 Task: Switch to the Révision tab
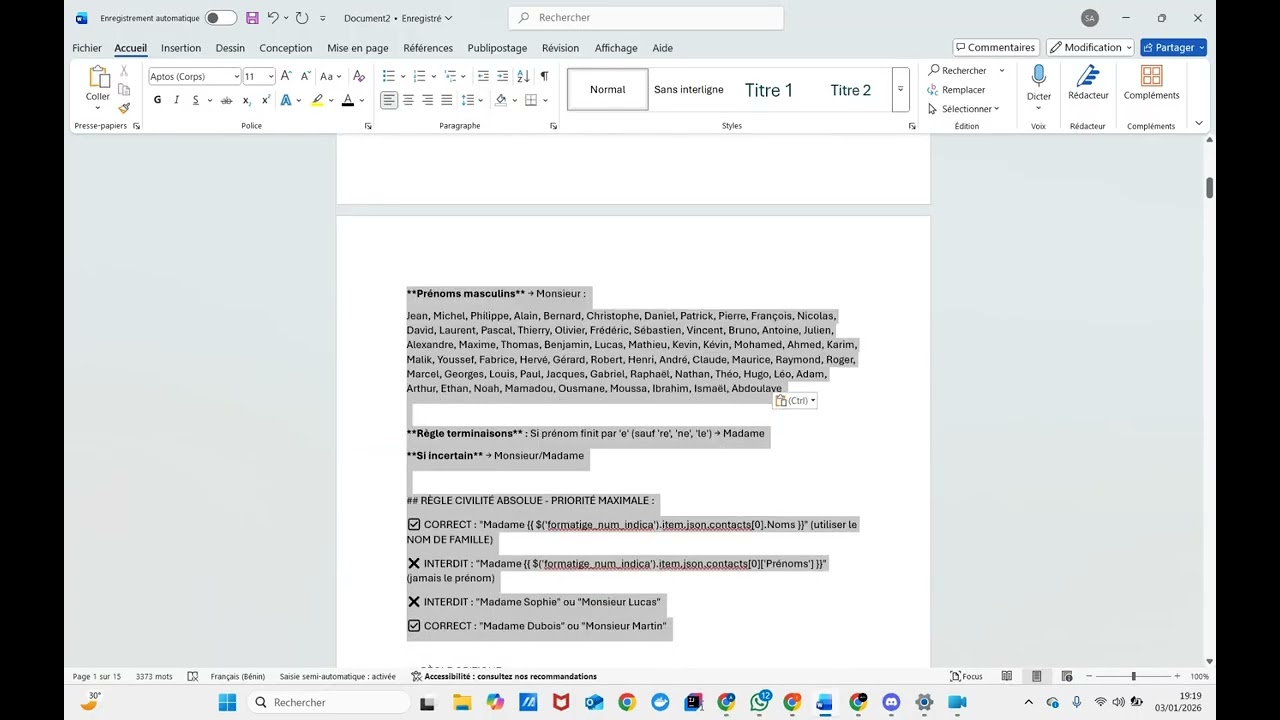560,48
